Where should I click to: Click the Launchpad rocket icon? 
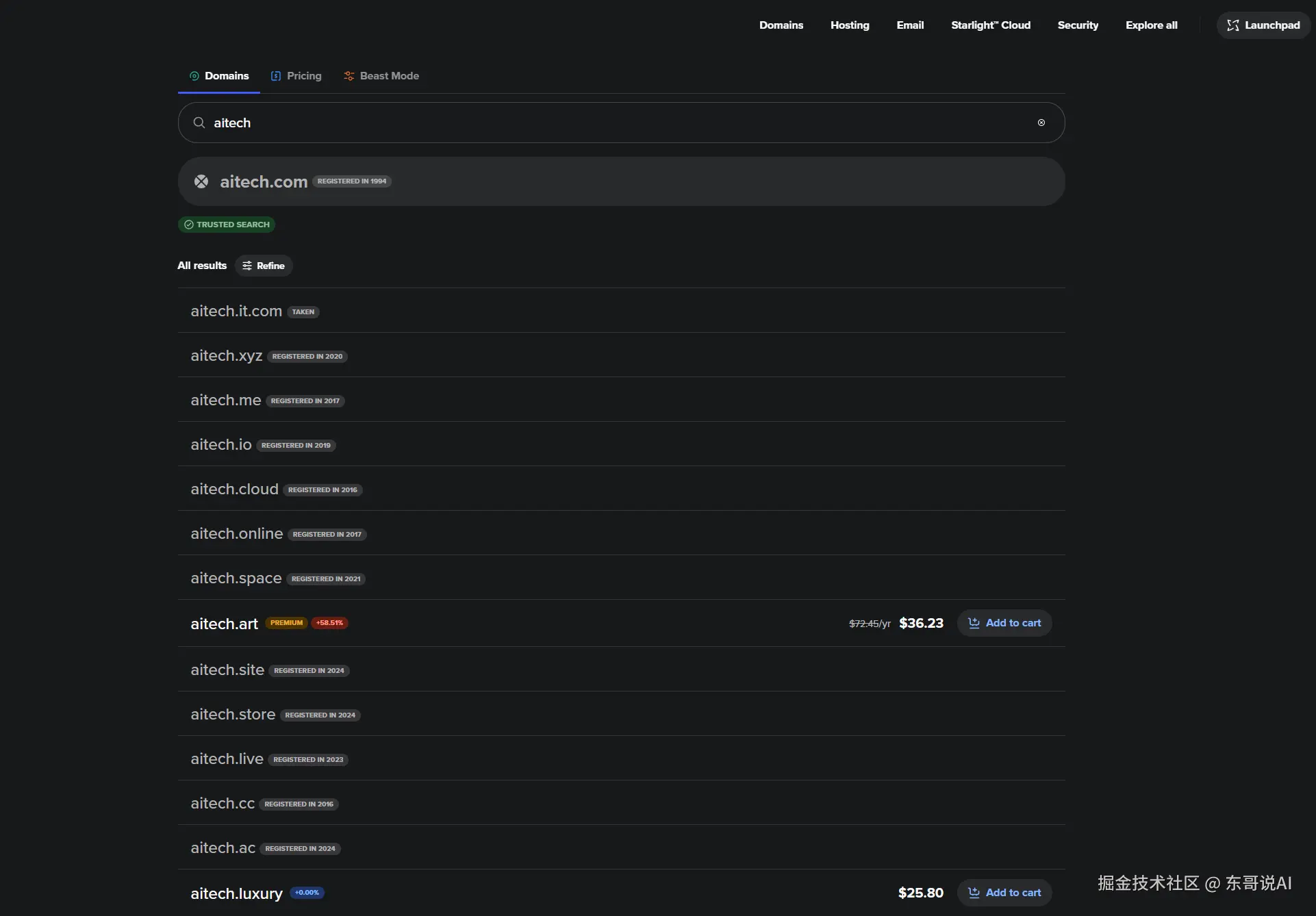[1232, 25]
